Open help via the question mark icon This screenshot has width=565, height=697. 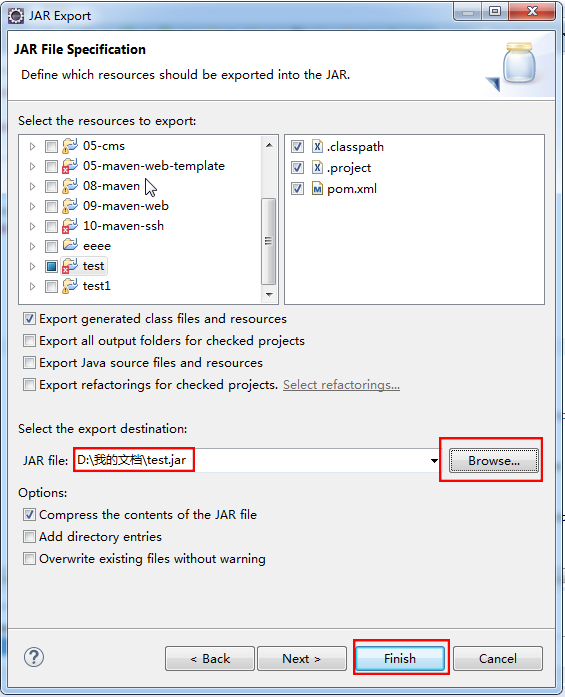coord(34,657)
